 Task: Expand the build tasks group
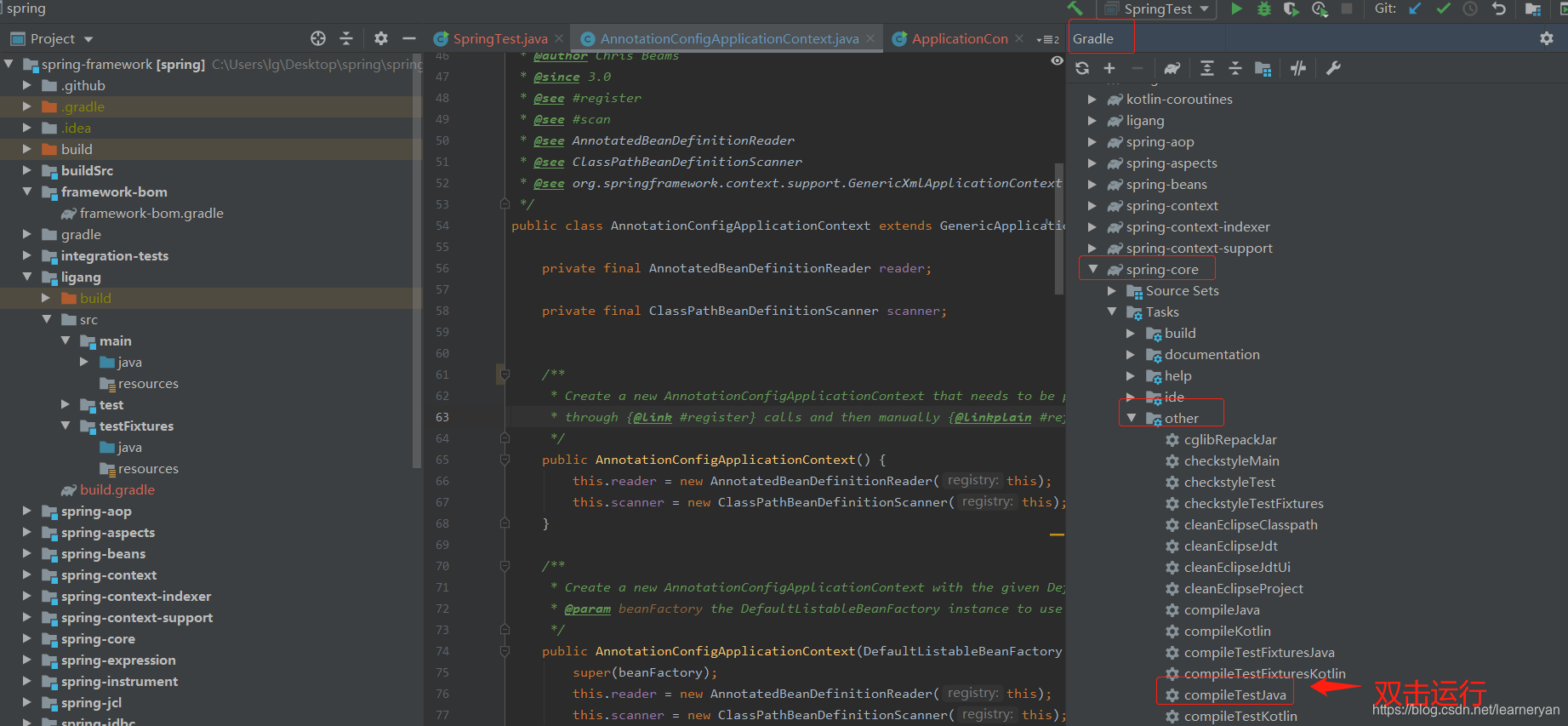pos(1132,333)
